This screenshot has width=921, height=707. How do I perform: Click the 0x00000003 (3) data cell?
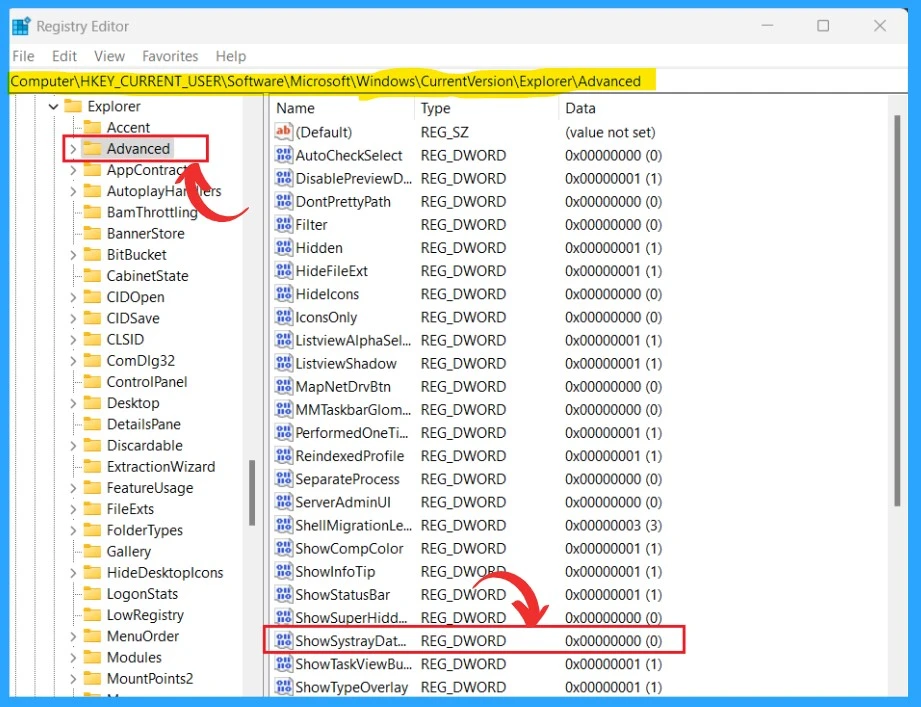tap(613, 526)
